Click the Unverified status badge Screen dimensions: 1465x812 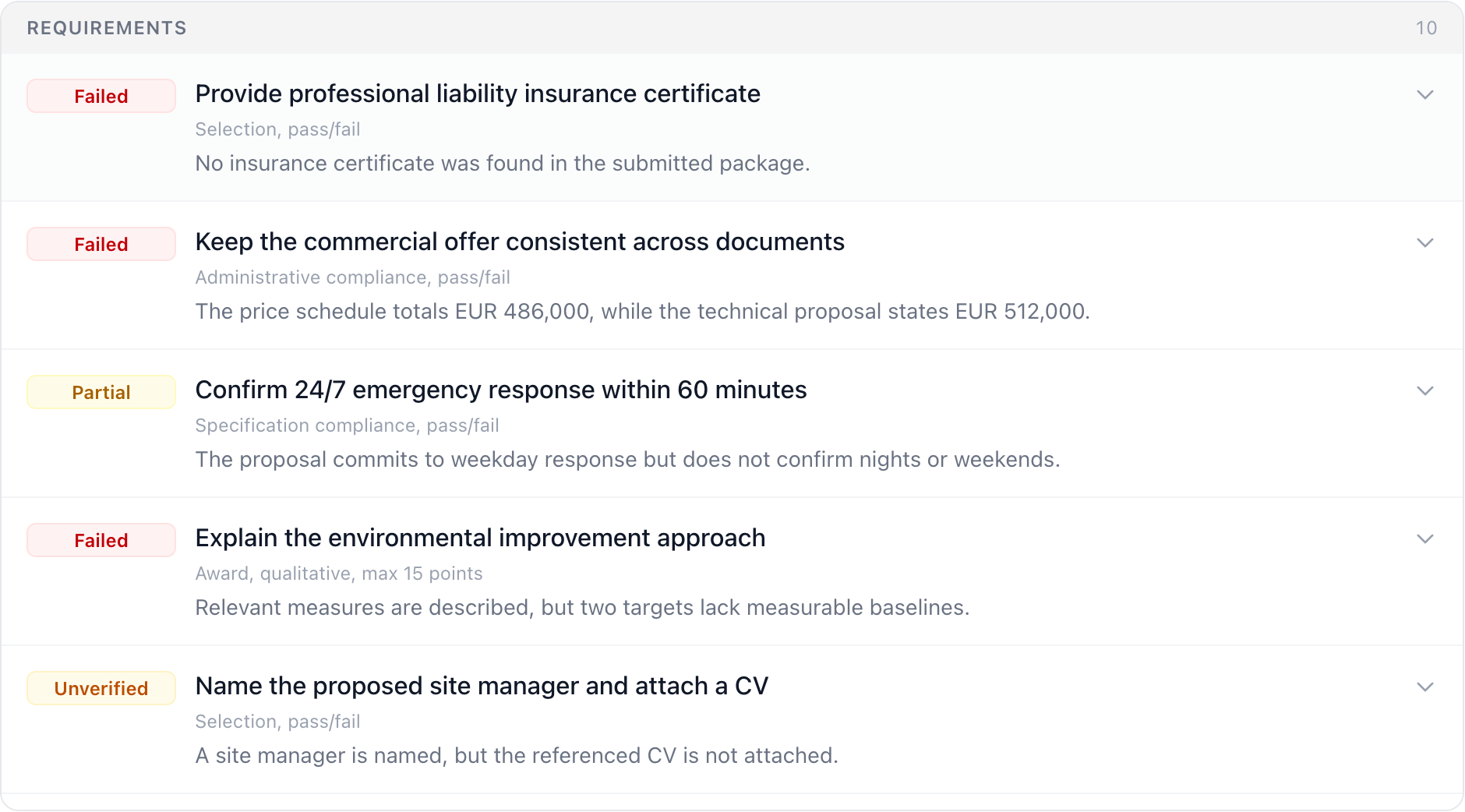click(x=101, y=688)
